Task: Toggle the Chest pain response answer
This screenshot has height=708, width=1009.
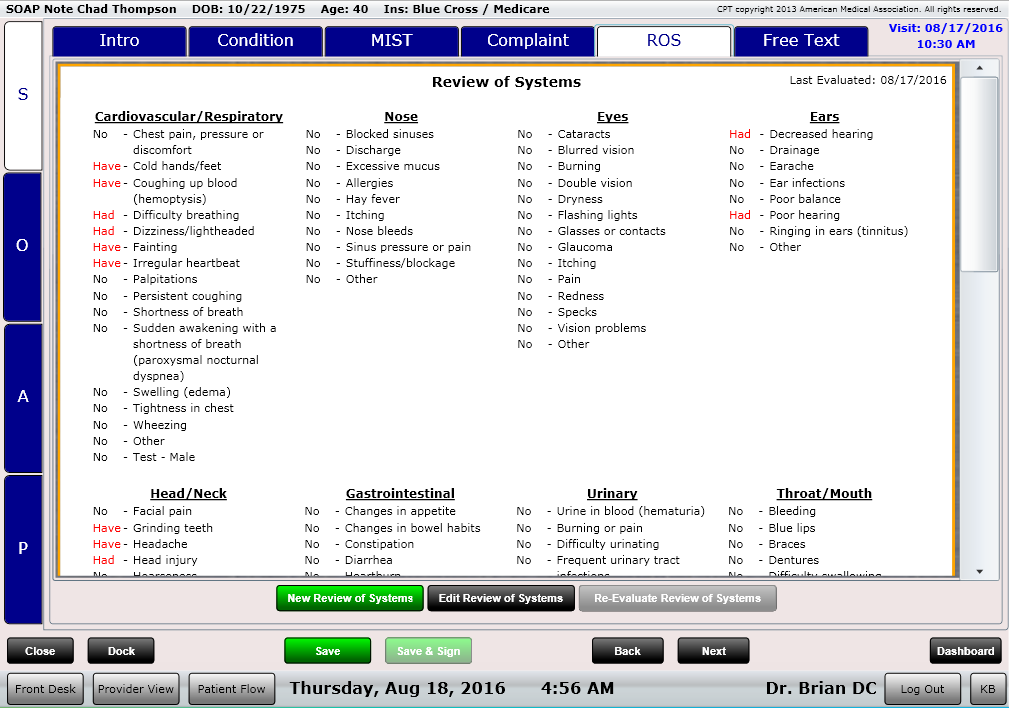Action: 99,134
